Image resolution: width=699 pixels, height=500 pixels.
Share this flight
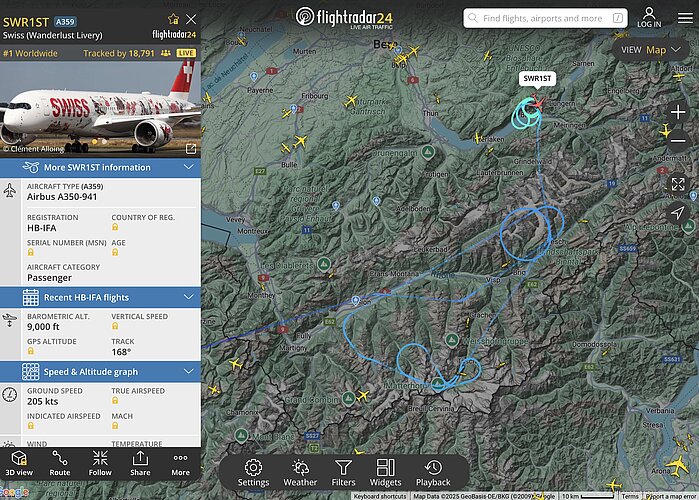(140, 463)
